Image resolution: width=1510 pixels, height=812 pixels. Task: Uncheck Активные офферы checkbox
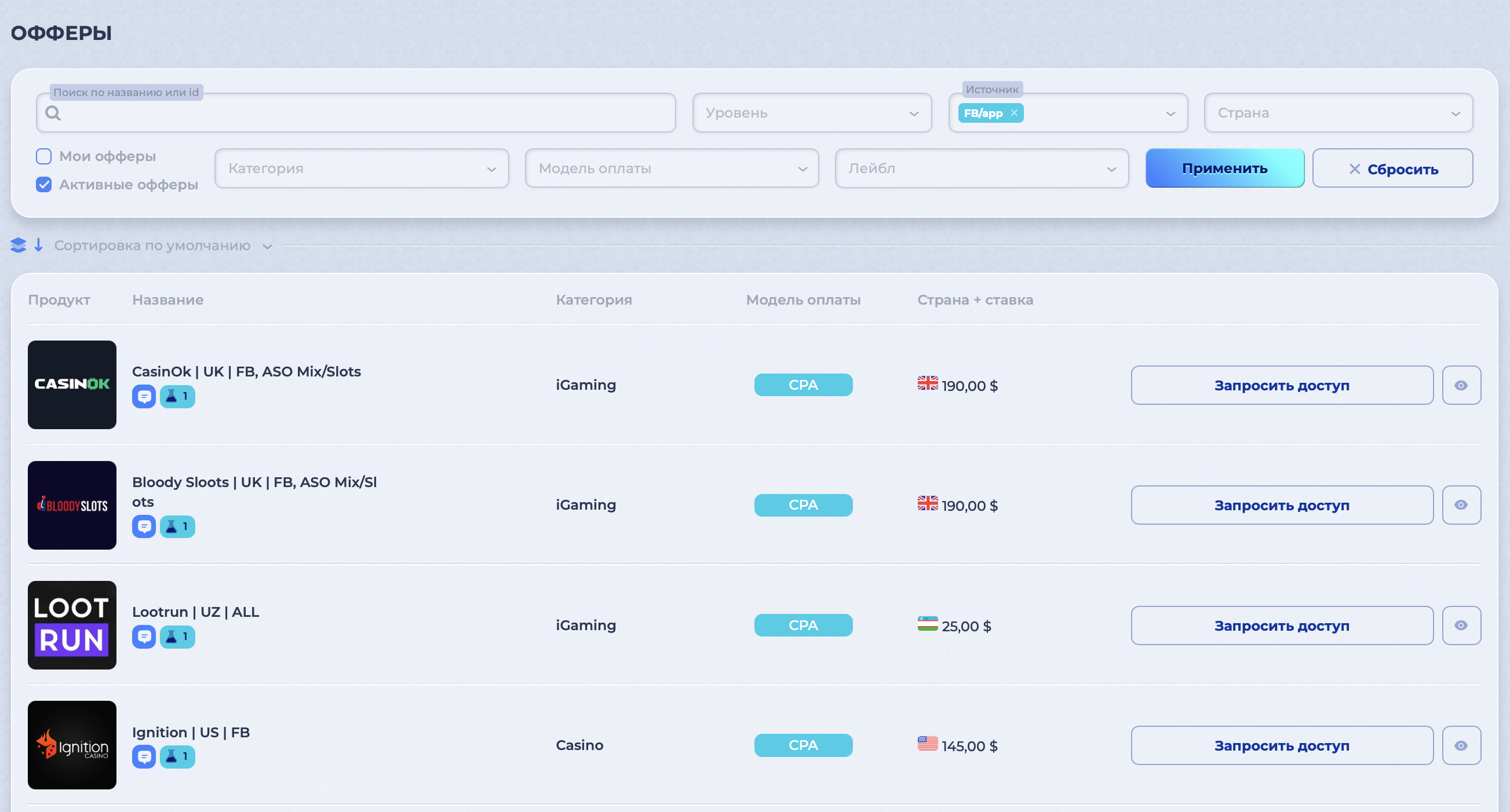point(44,185)
